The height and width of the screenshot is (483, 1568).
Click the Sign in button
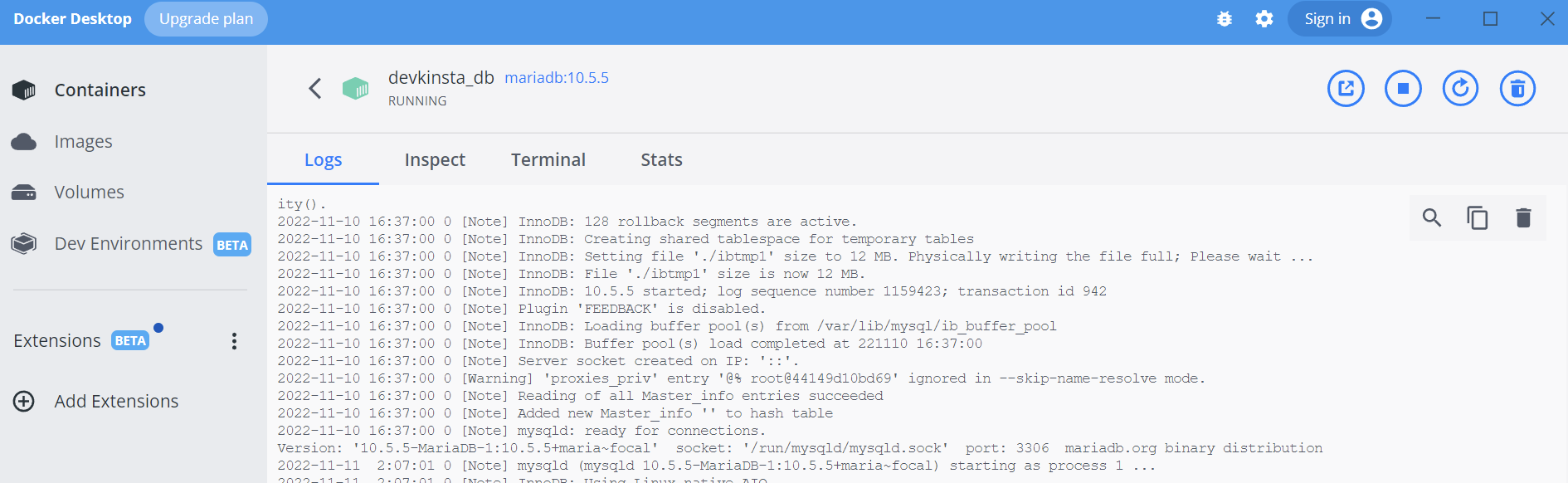[1339, 19]
